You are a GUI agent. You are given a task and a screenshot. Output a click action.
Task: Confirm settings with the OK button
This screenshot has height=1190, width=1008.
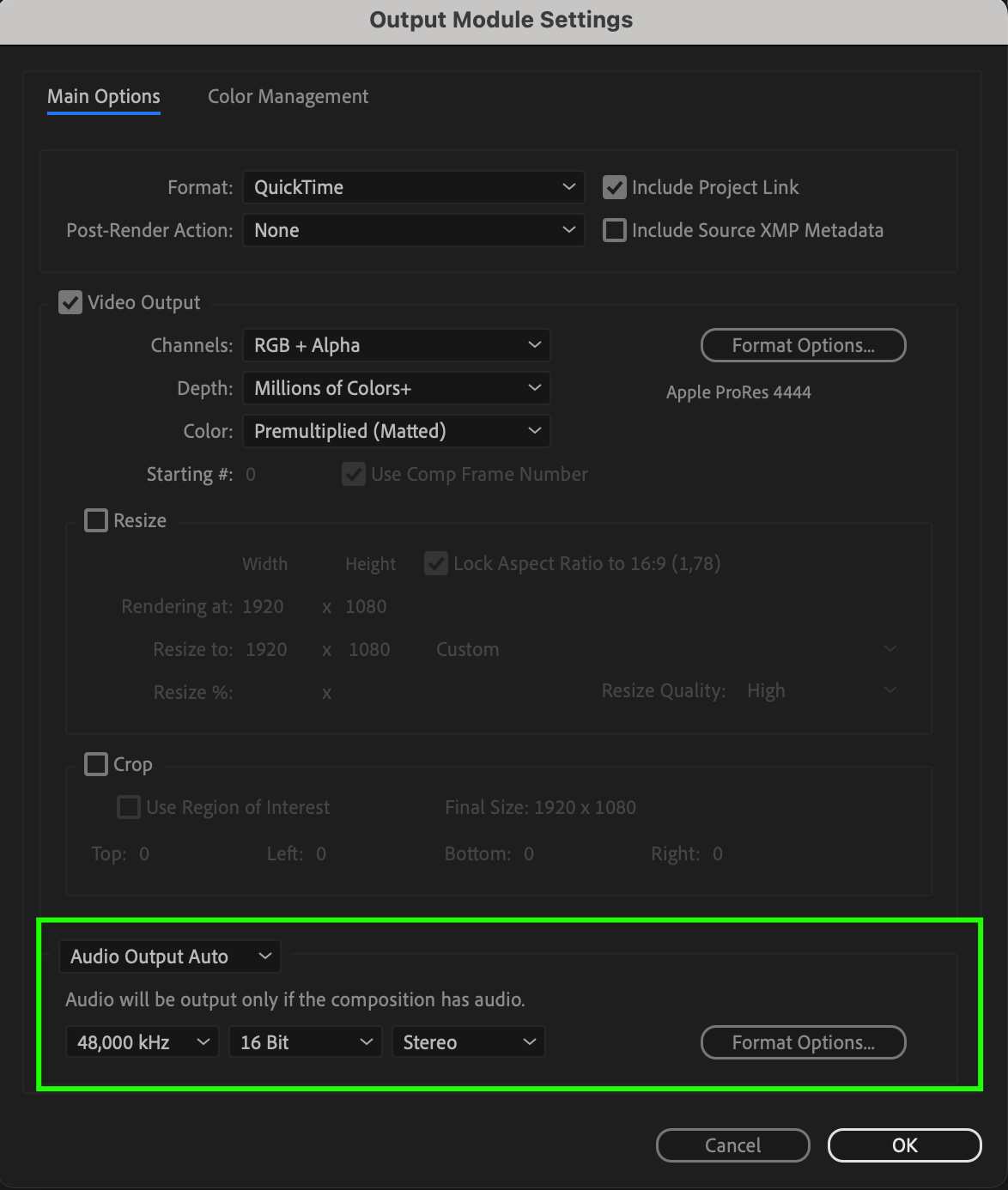pyautogui.click(x=904, y=1145)
